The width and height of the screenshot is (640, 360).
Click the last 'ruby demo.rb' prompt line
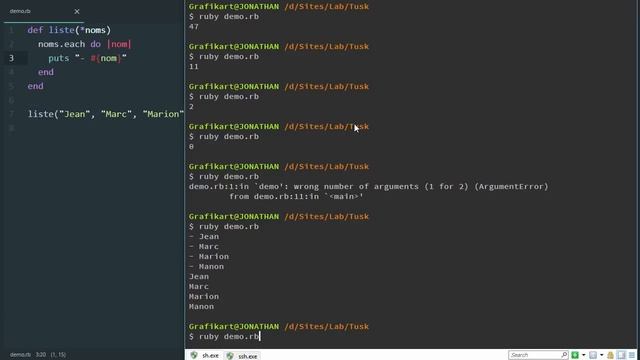[224, 336]
